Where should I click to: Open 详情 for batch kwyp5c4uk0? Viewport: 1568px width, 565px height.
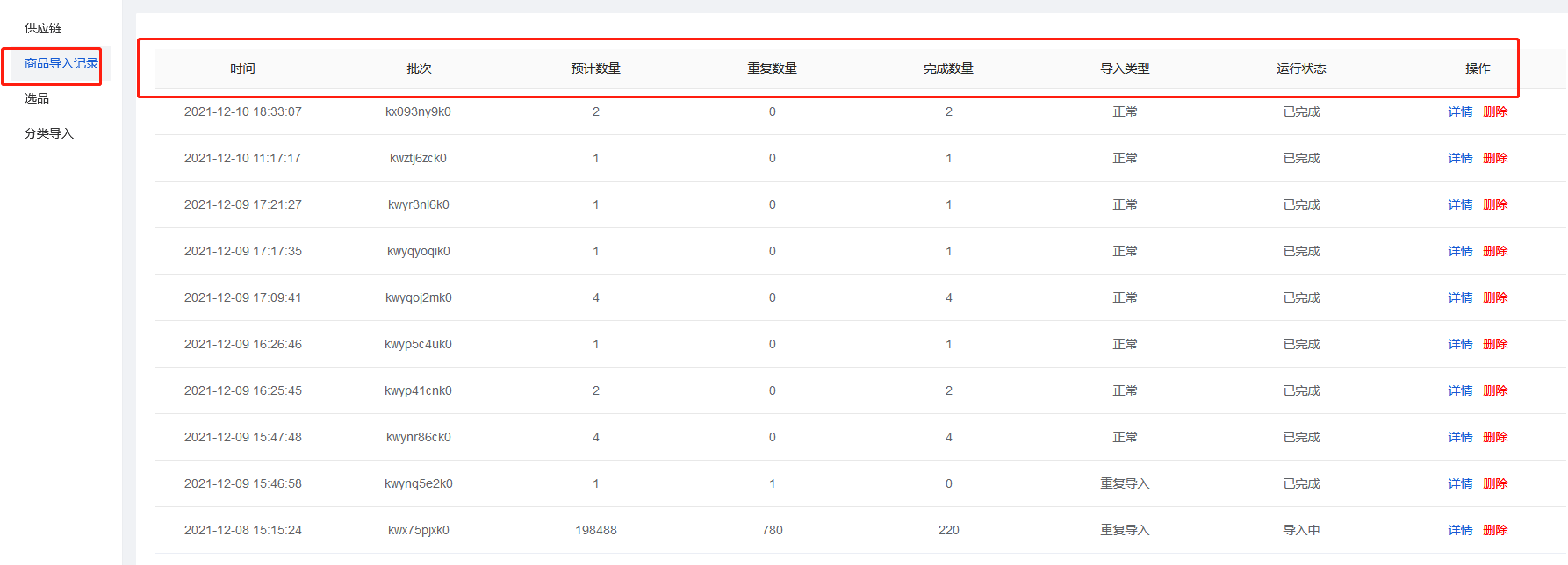(1460, 344)
